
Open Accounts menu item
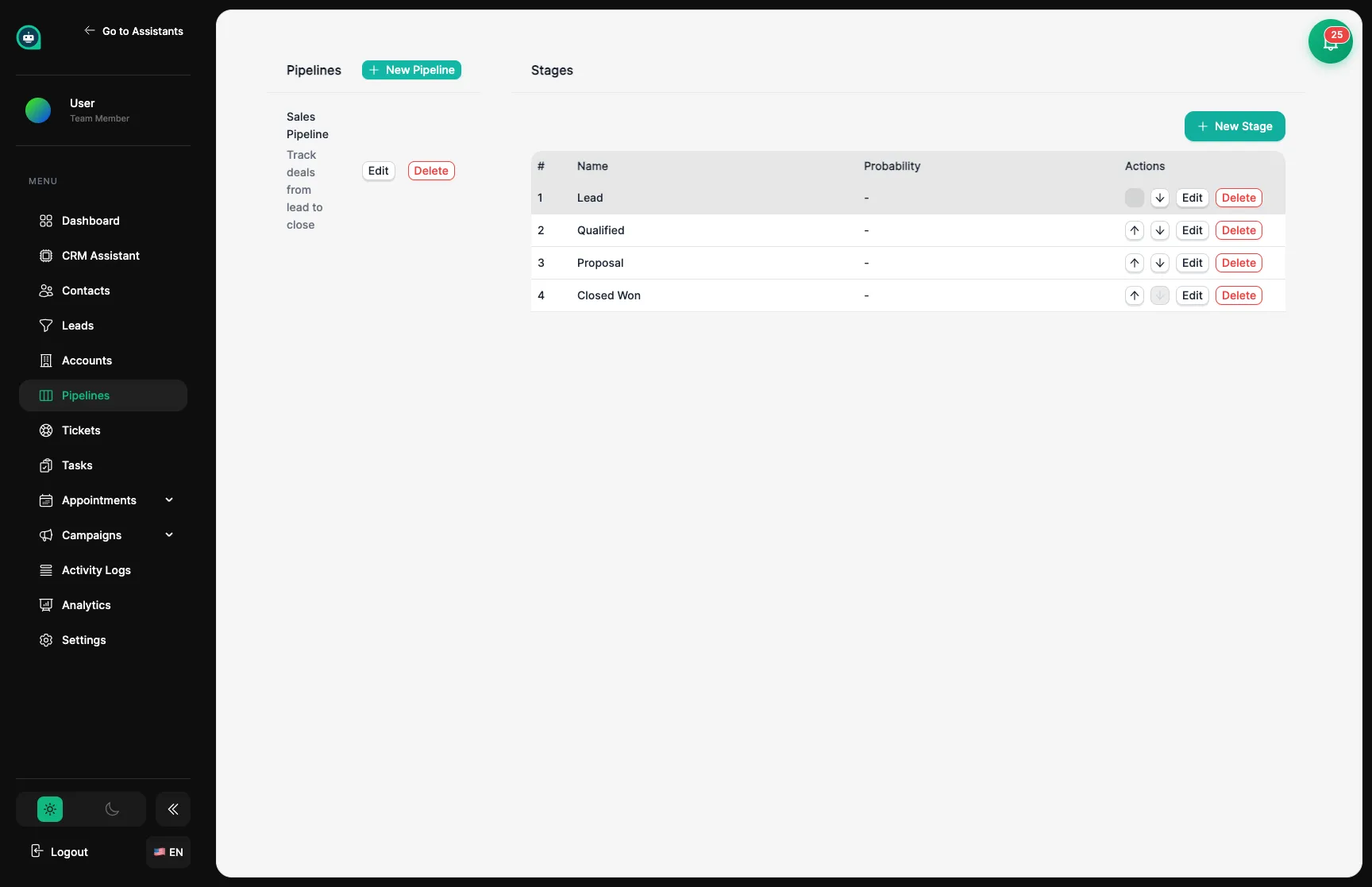pos(103,361)
